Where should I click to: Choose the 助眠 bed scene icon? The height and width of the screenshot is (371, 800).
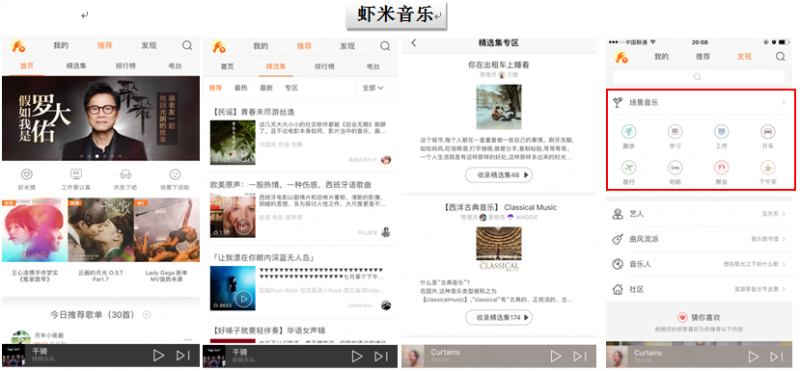pyautogui.click(x=675, y=167)
